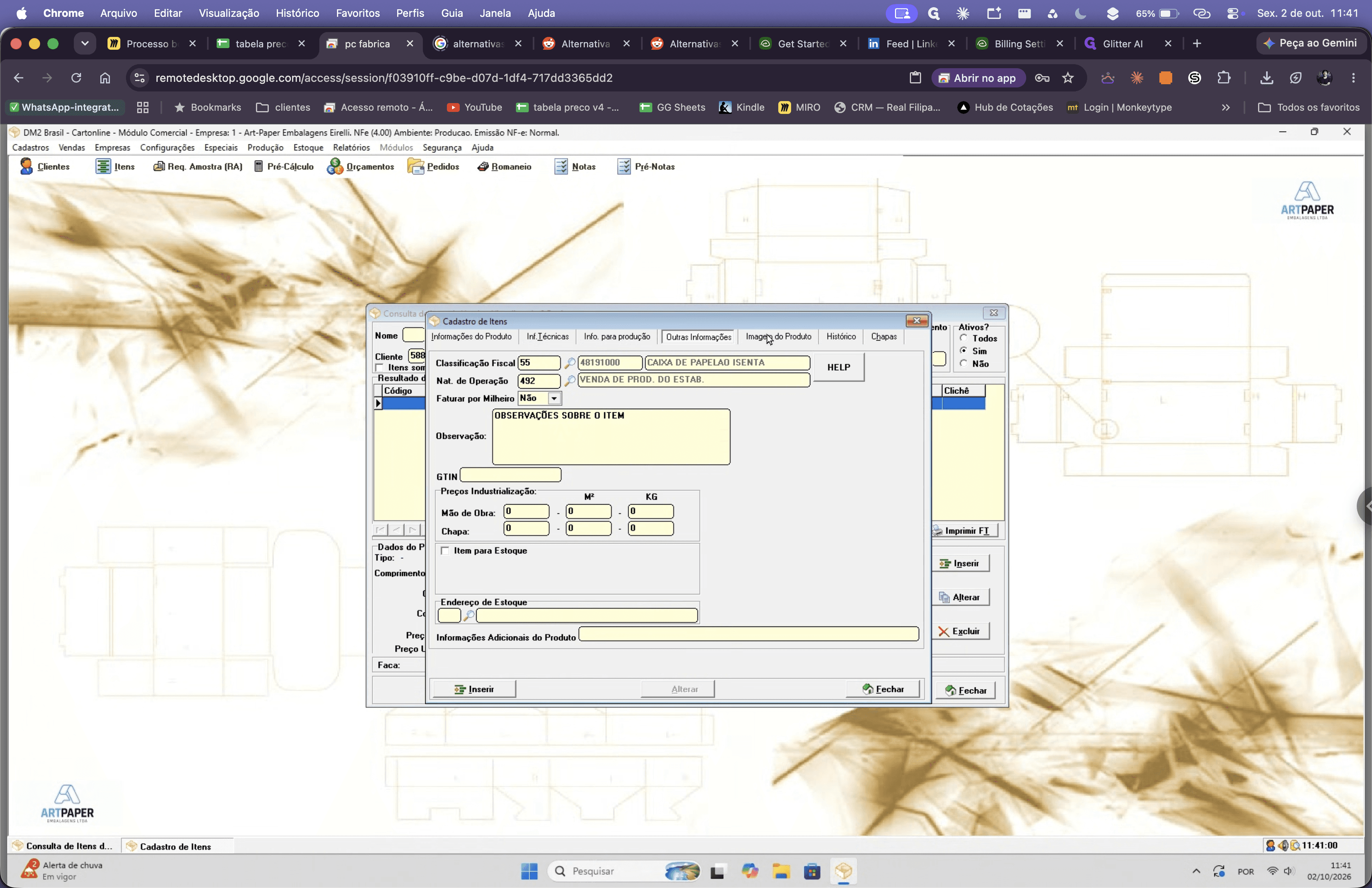The height and width of the screenshot is (888, 1372).
Task: Open Chrome tab search dropdown arrow
Action: 85,43
